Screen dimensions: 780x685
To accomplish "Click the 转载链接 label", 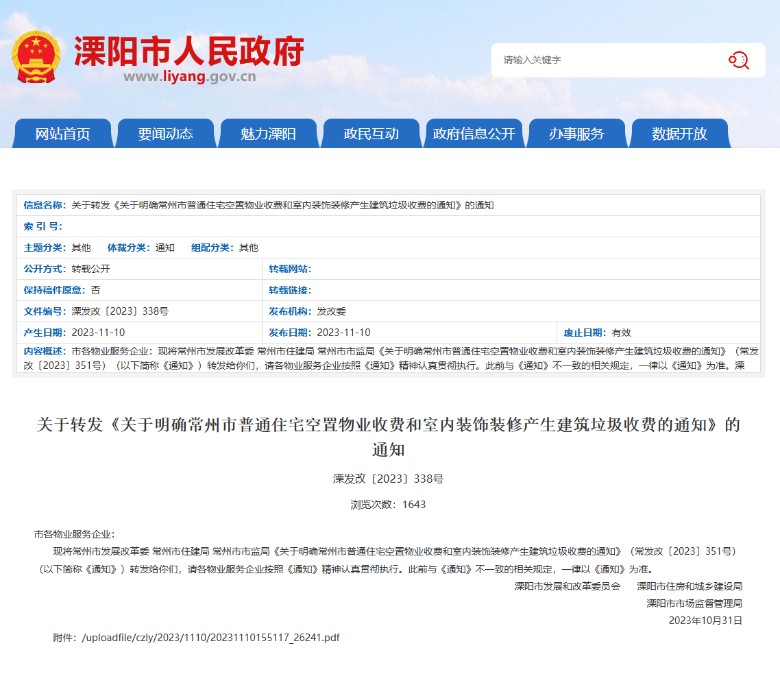I will (290, 290).
